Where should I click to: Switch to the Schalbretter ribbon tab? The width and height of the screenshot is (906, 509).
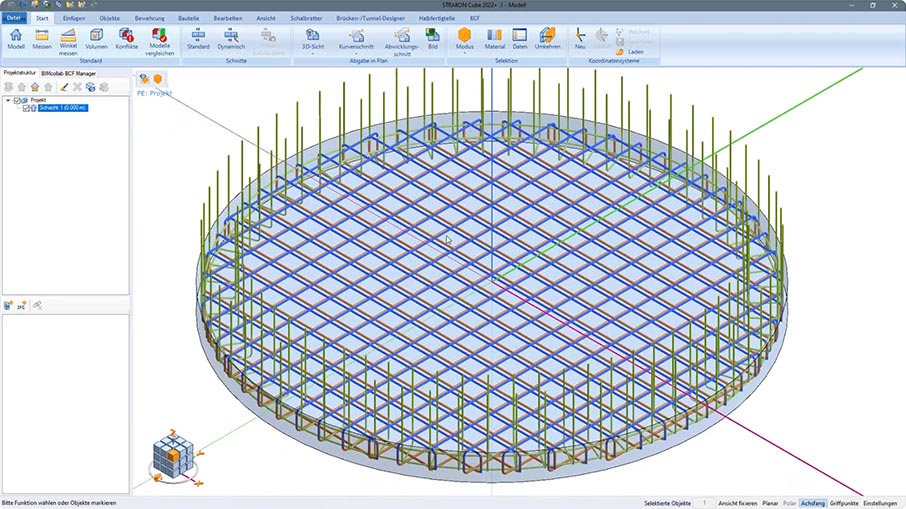coord(306,18)
